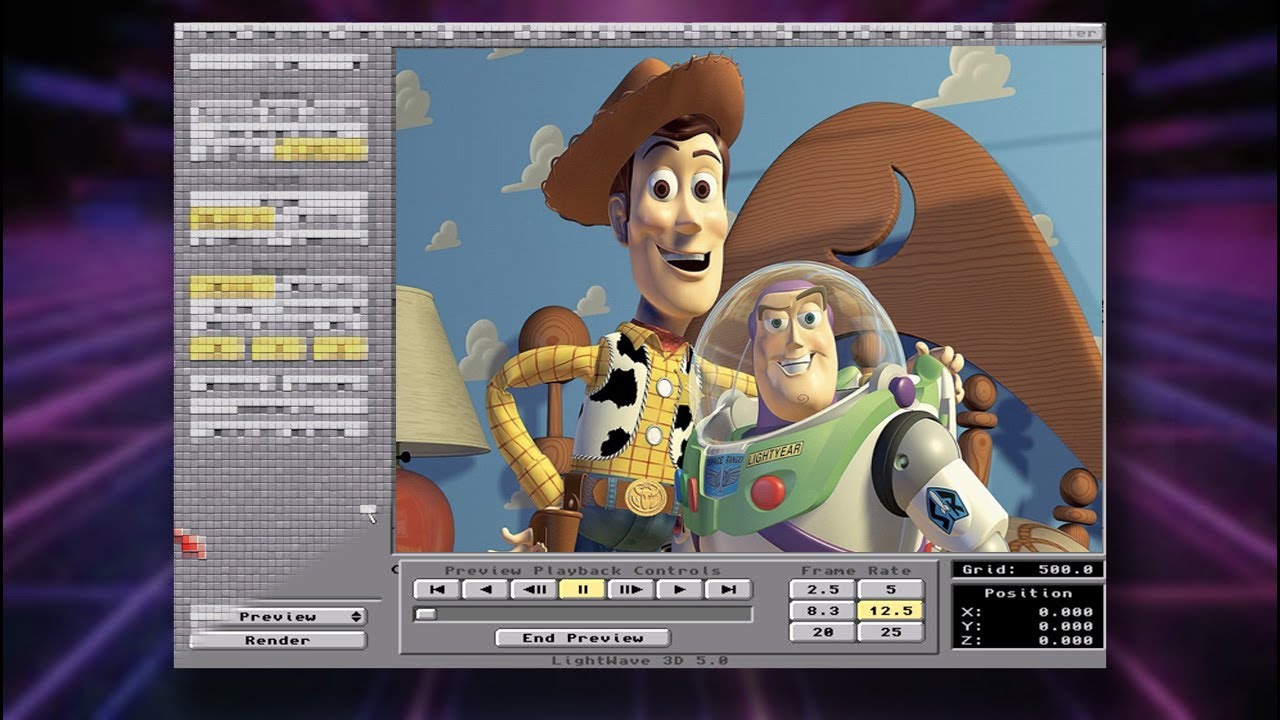Play the preview forward
1280x720 pixels.
[680, 590]
